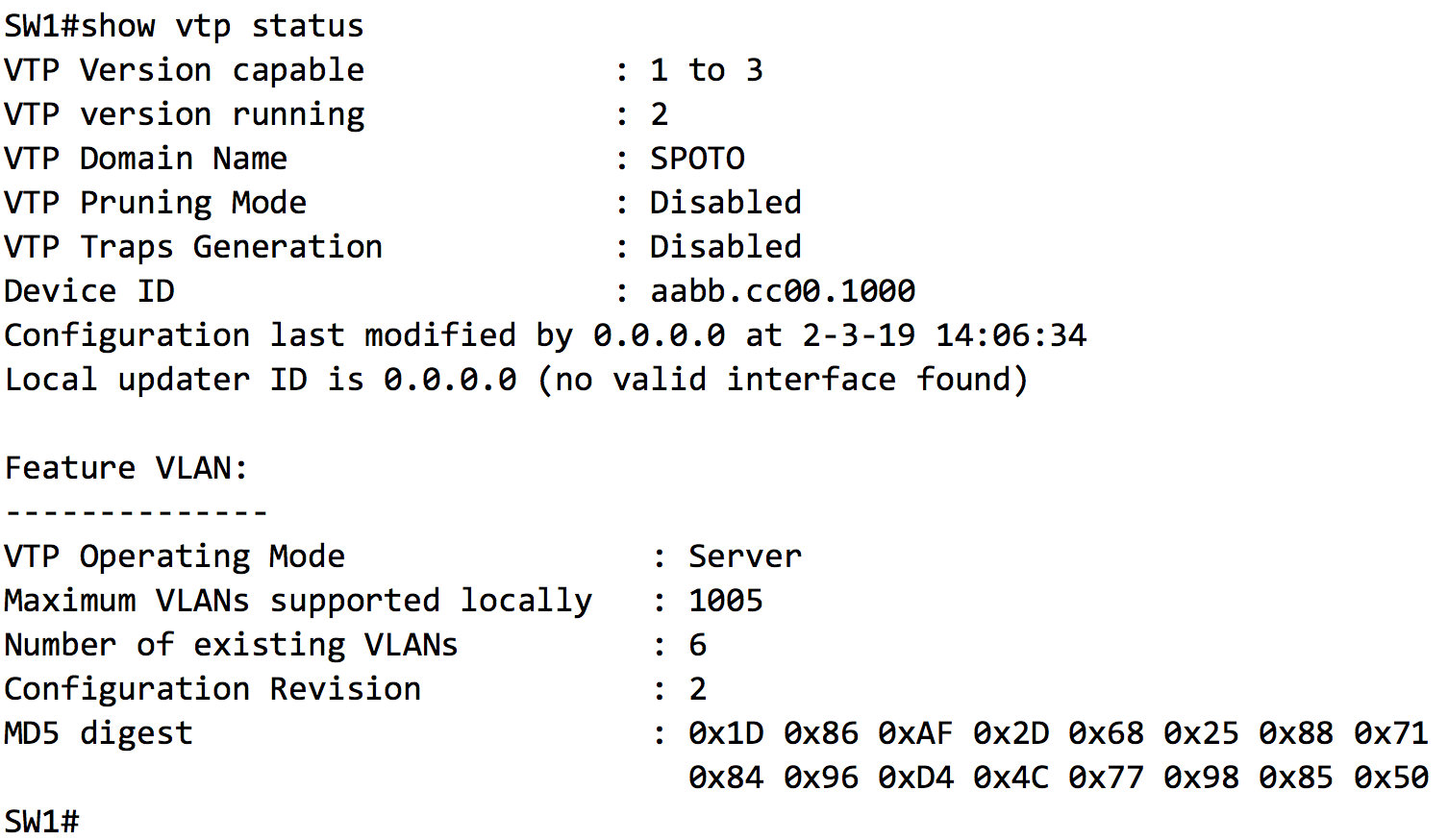Click the last MD5 byte 0x50
This screenshot has height=840, width=1448.
pos(1390,778)
